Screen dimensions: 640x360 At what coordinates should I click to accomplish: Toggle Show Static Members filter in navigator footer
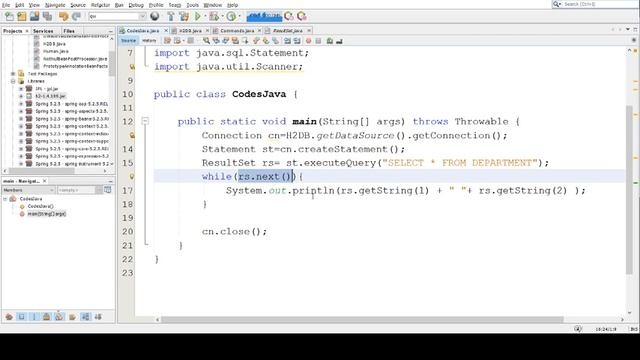coord(34,317)
